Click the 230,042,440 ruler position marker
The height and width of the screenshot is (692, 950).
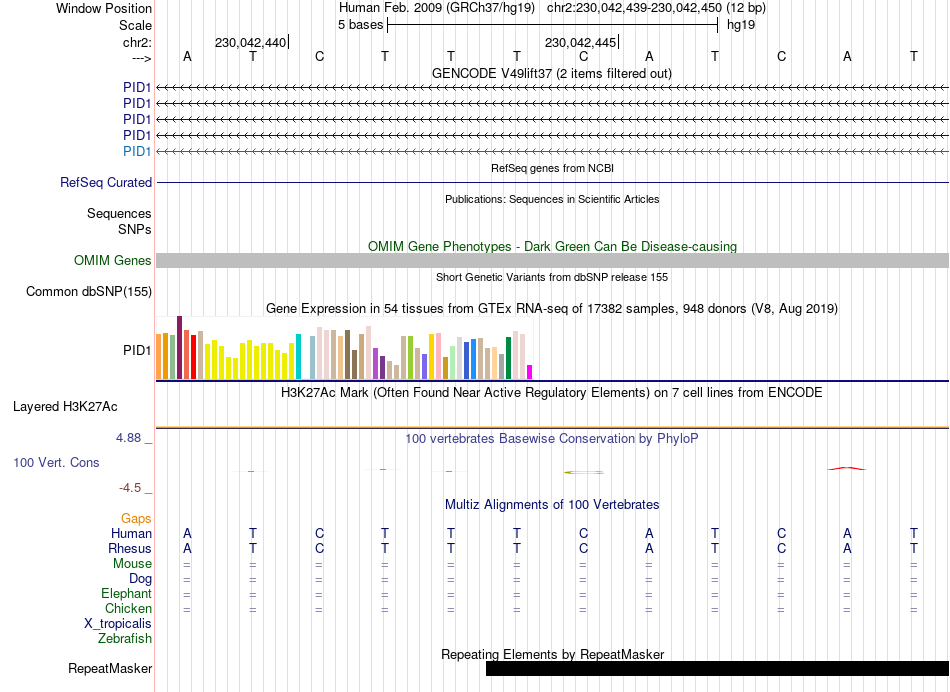[x=251, y=42]
